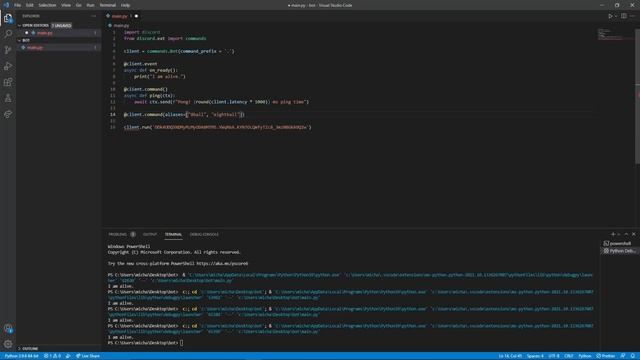Open the Testing flask view

pos(8,98)
